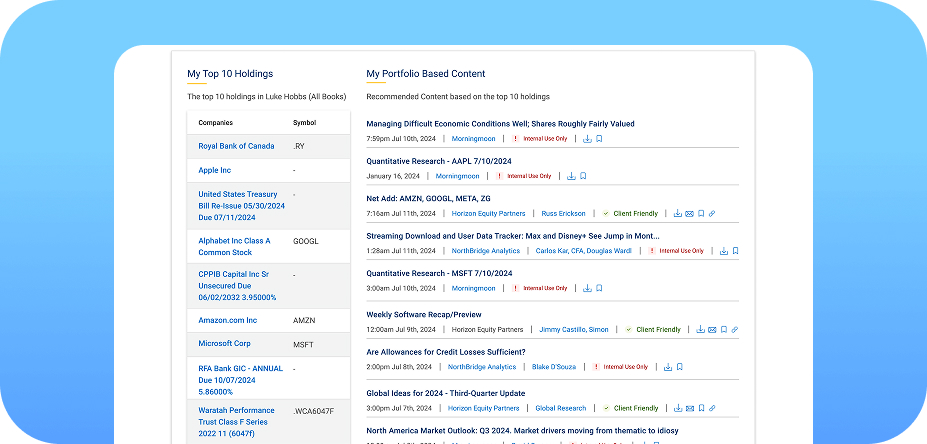927x444 pixels.
Task: Open CPPIB Capital Inc Sr Unsecured holding
Action: pos(237,286)
